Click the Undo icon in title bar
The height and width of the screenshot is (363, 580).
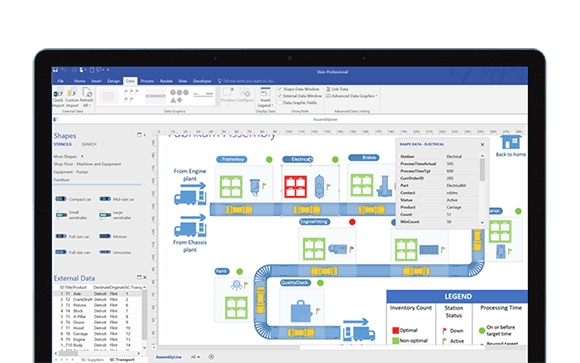(x=64, y=70)
